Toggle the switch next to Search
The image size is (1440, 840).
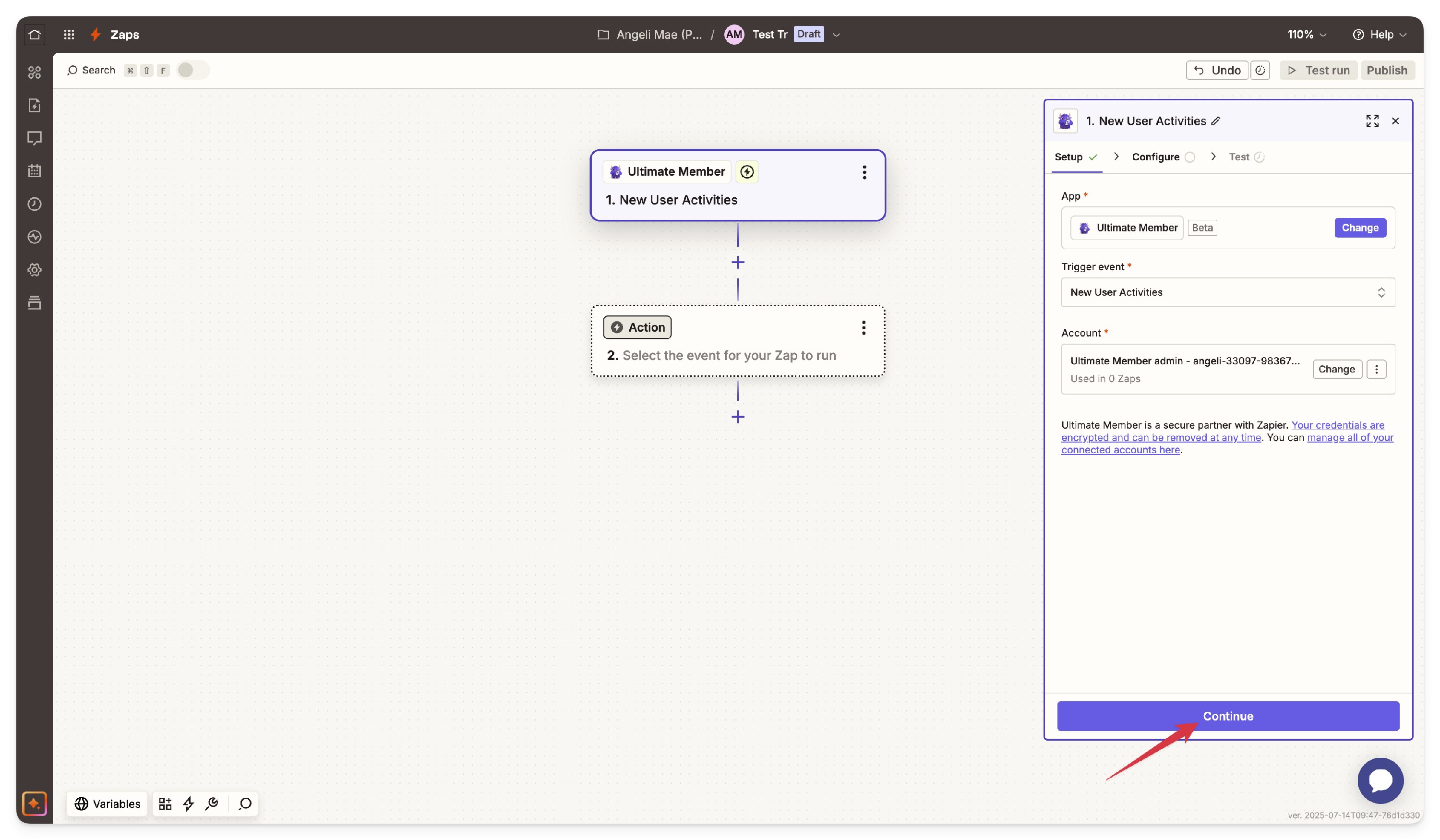tap(192, 70)
